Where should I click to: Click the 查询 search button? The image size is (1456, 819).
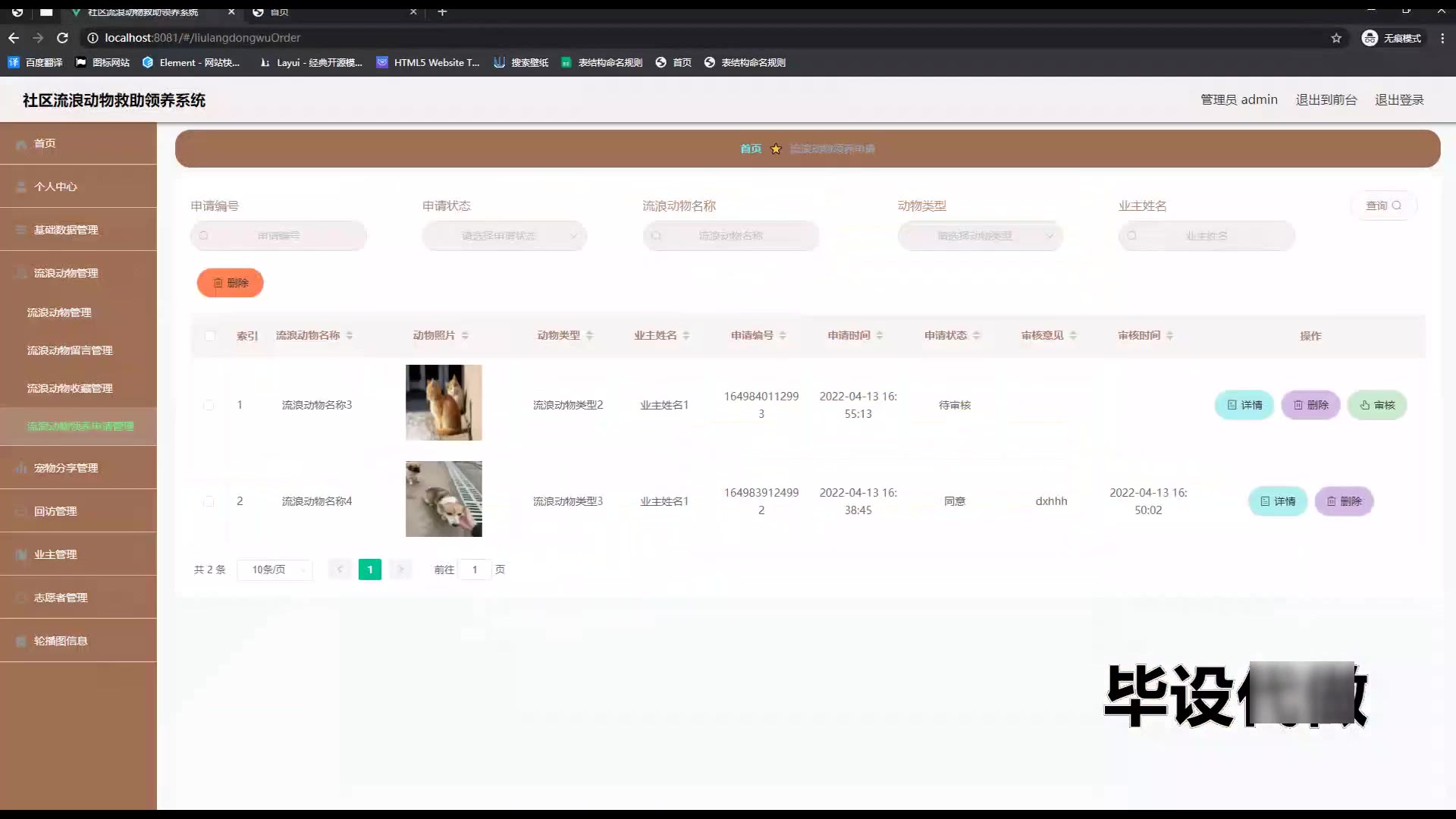tap(1383, 206)
